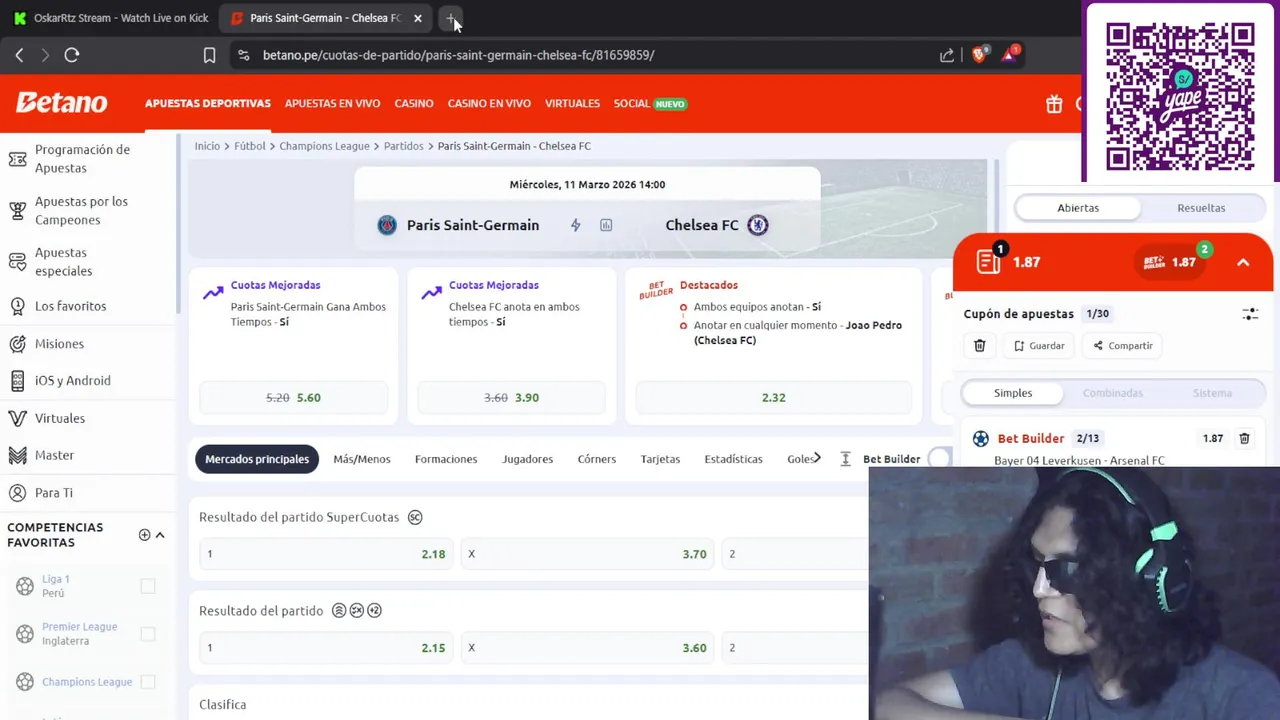Click the Betano logo

61,103
